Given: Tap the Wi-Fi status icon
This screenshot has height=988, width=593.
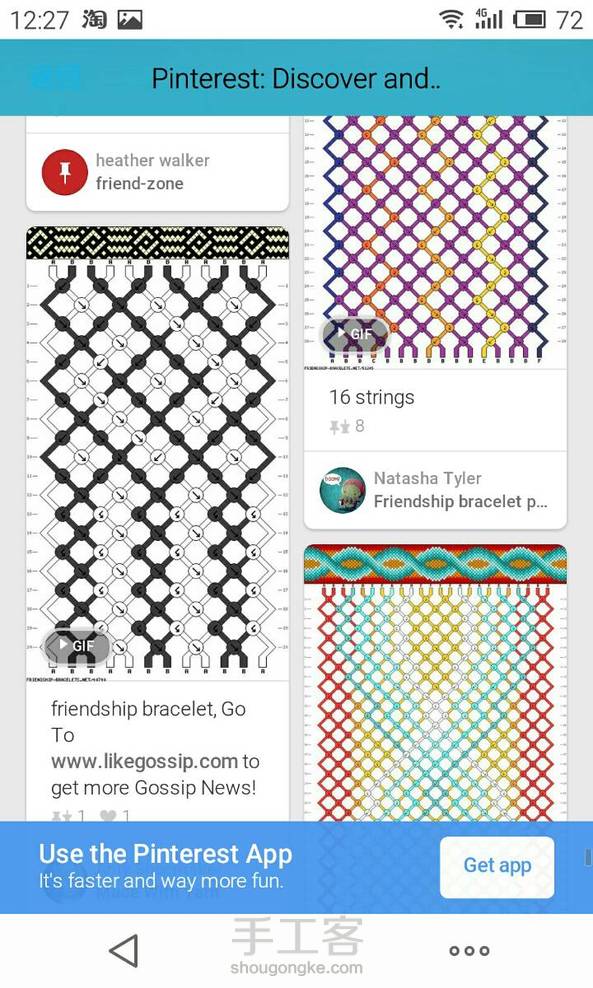Looking at the screenshot, I should point(451,20).
